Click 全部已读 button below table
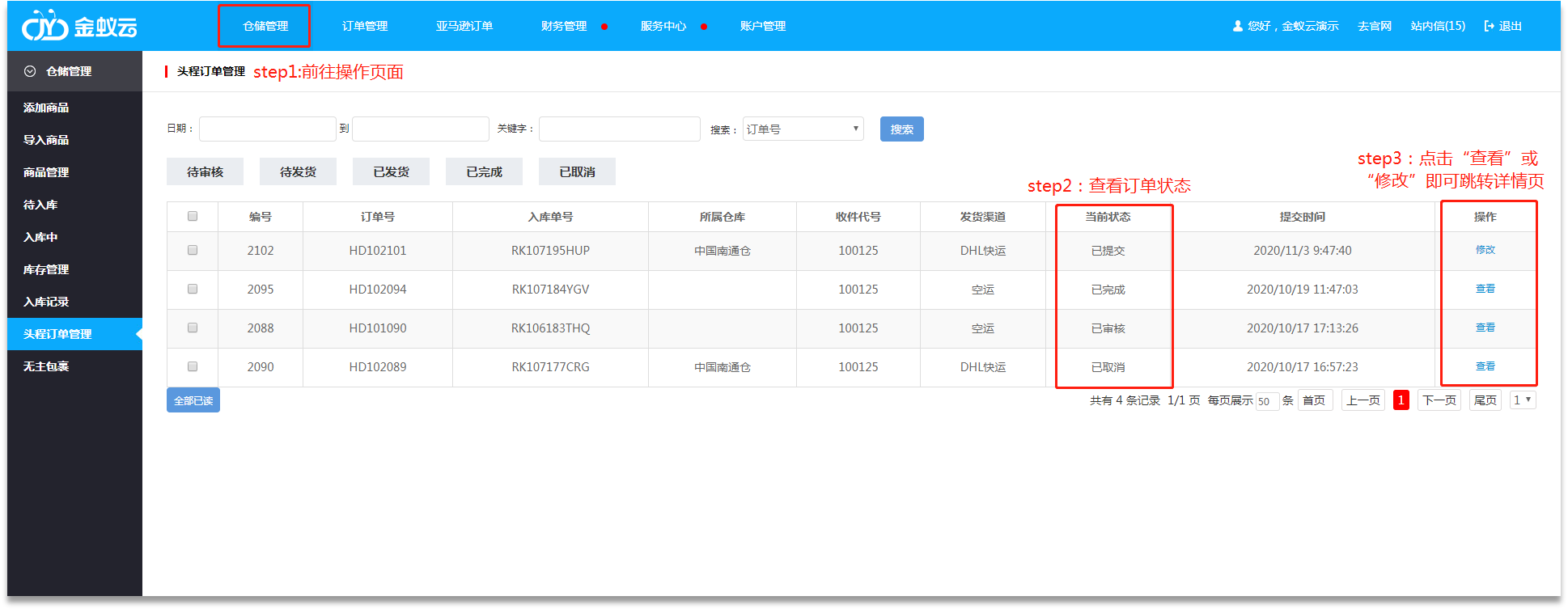The width and height of the screenshot is (1568, 609). (x=193, y=400)
